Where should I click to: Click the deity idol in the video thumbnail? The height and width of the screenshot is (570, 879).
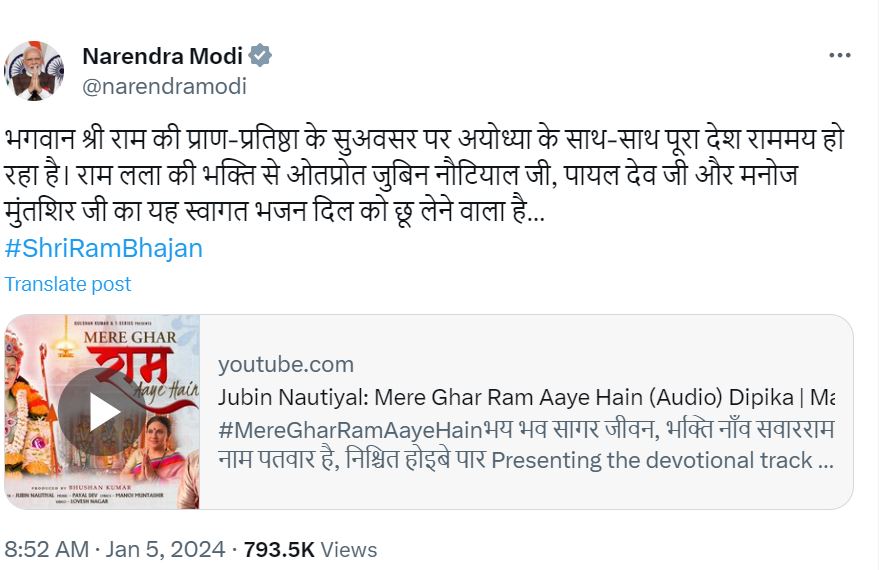point(28,415)
